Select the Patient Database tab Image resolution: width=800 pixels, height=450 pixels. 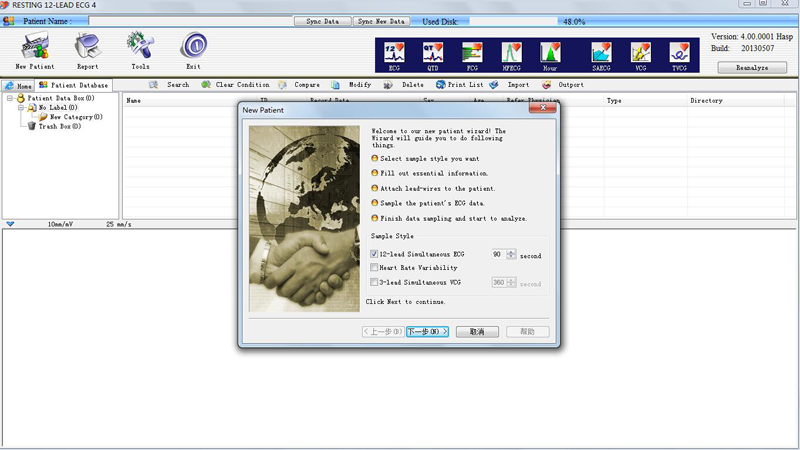73,86
